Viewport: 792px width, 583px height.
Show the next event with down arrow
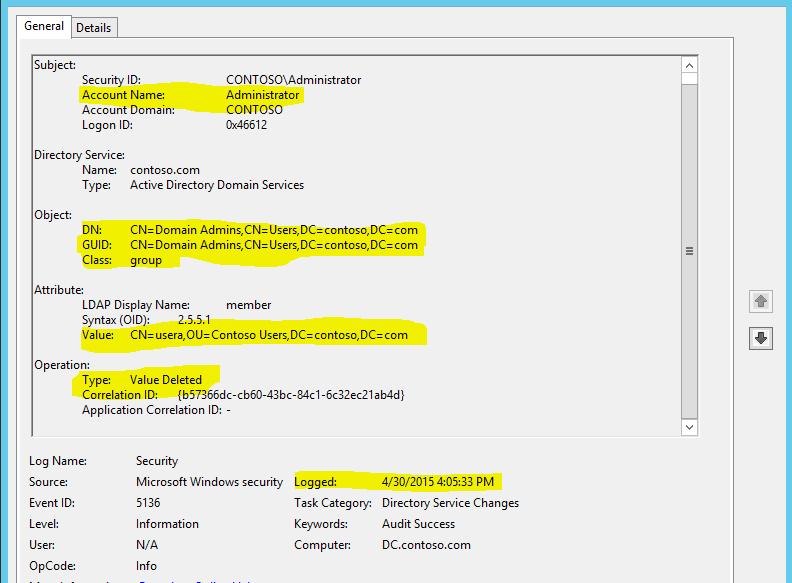coord(761,338)
